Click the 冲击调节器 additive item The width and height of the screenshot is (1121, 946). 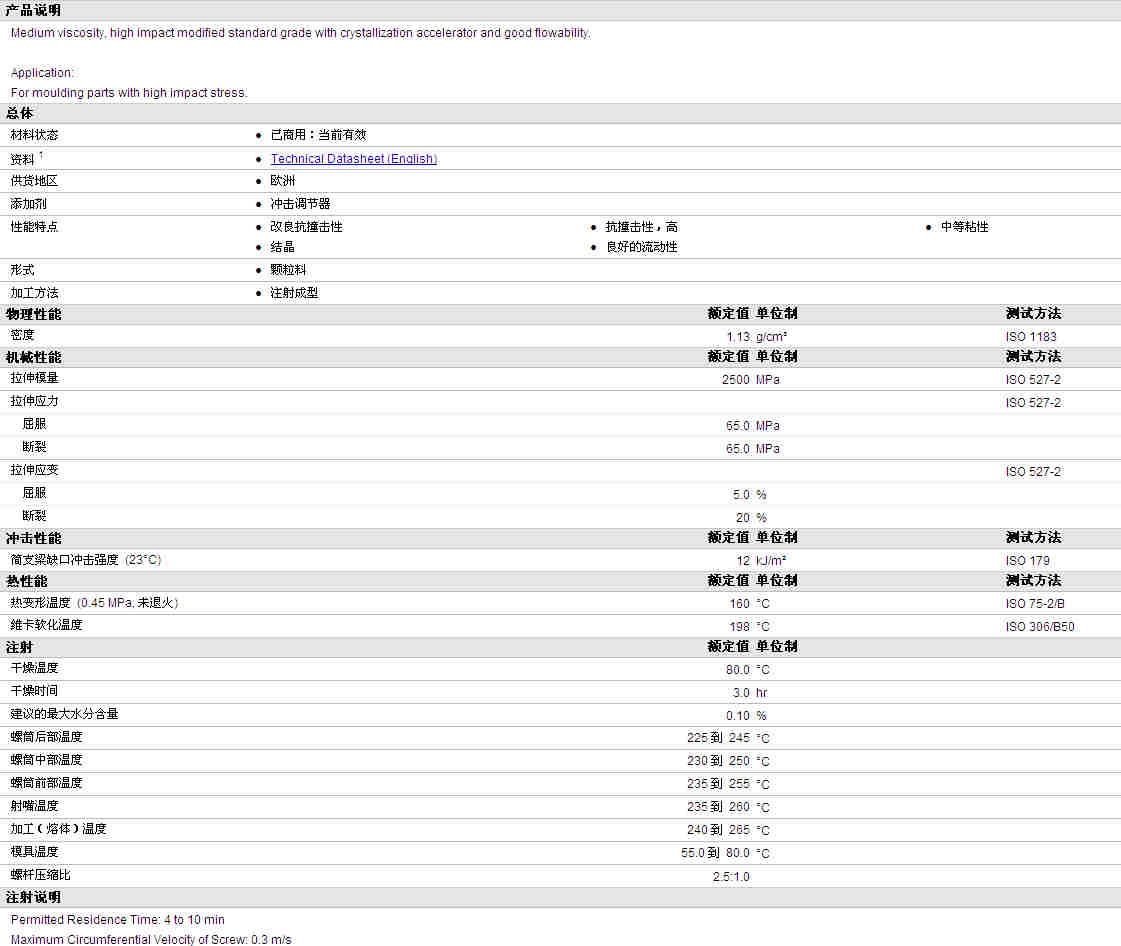[x=300, y=204]
